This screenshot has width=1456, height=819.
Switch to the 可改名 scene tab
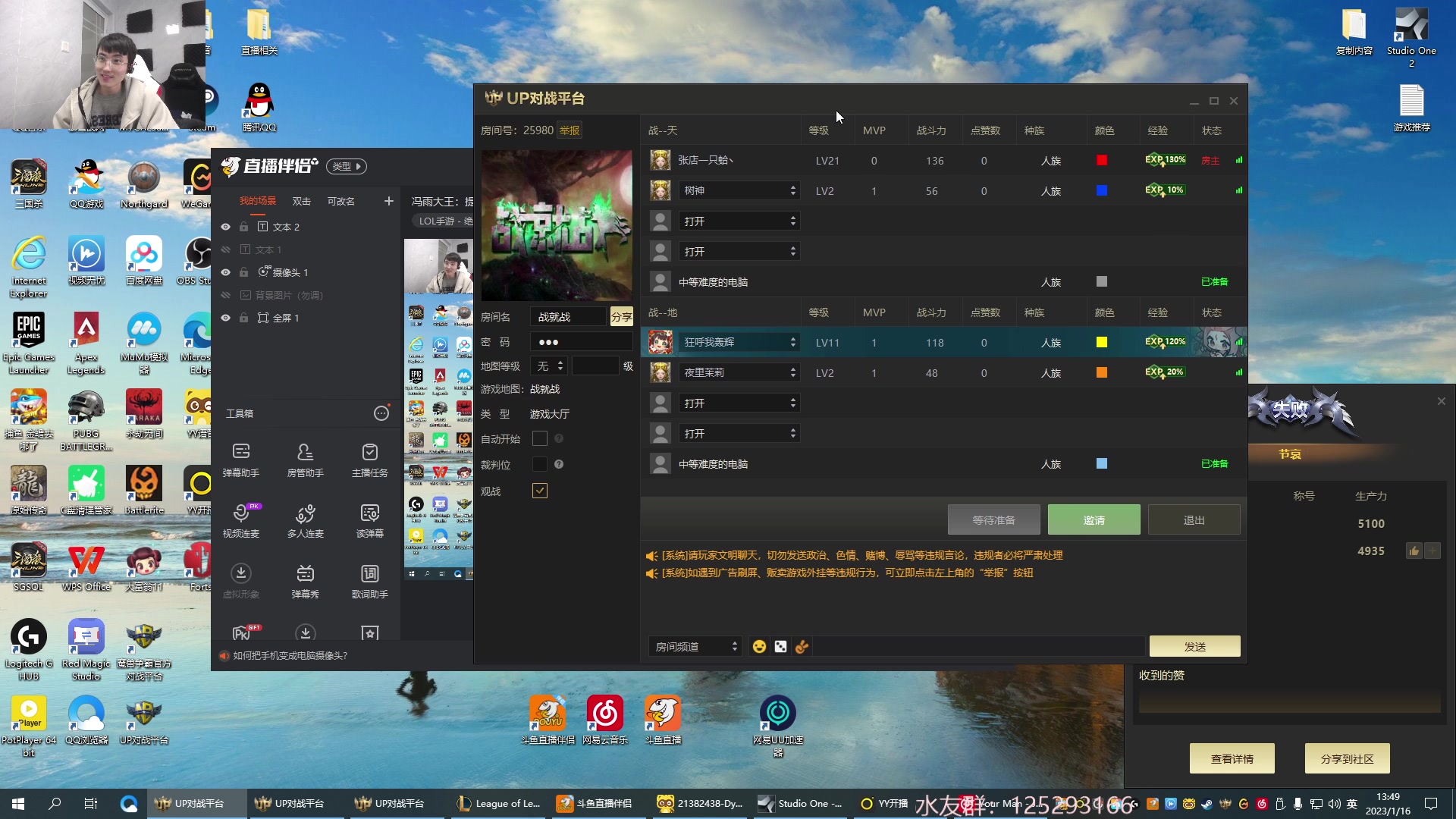340,201
